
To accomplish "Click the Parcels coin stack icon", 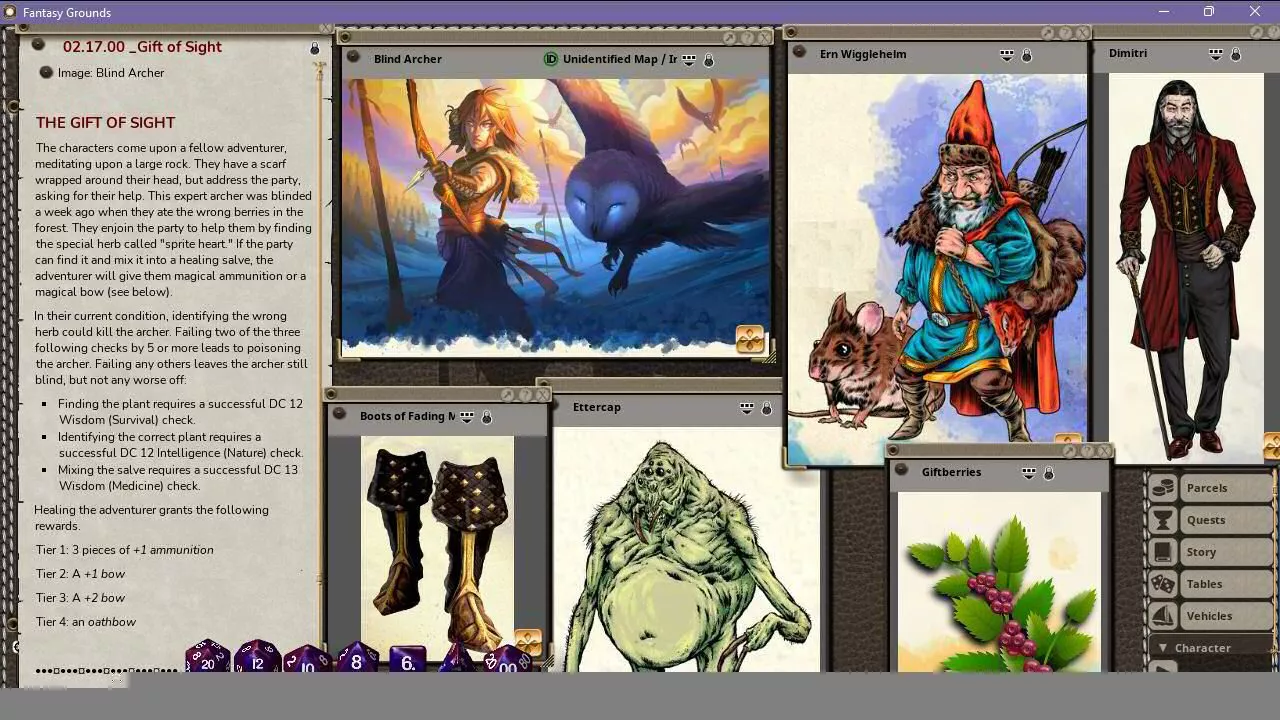I will click(1163, 488).
